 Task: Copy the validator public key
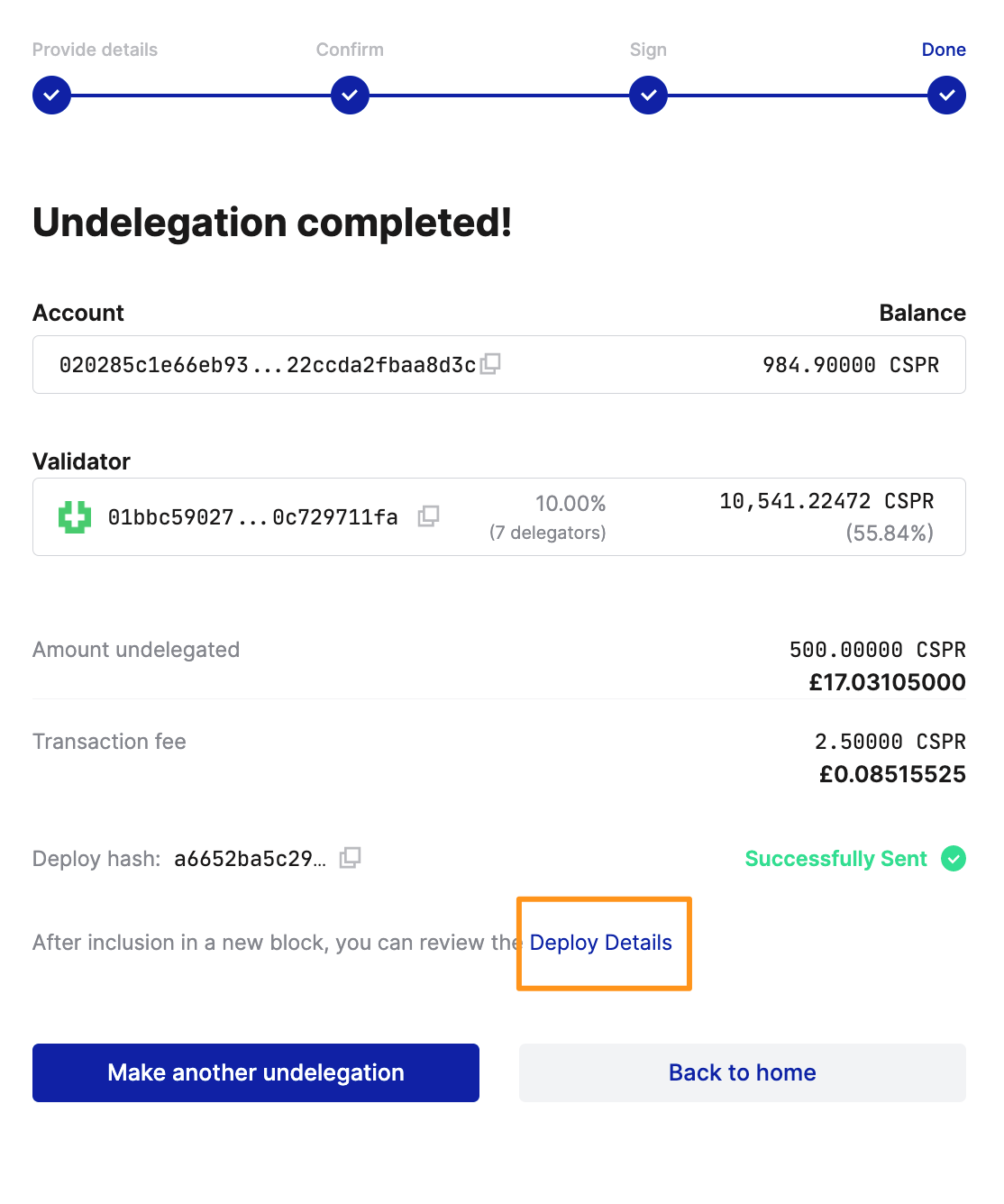429,516
